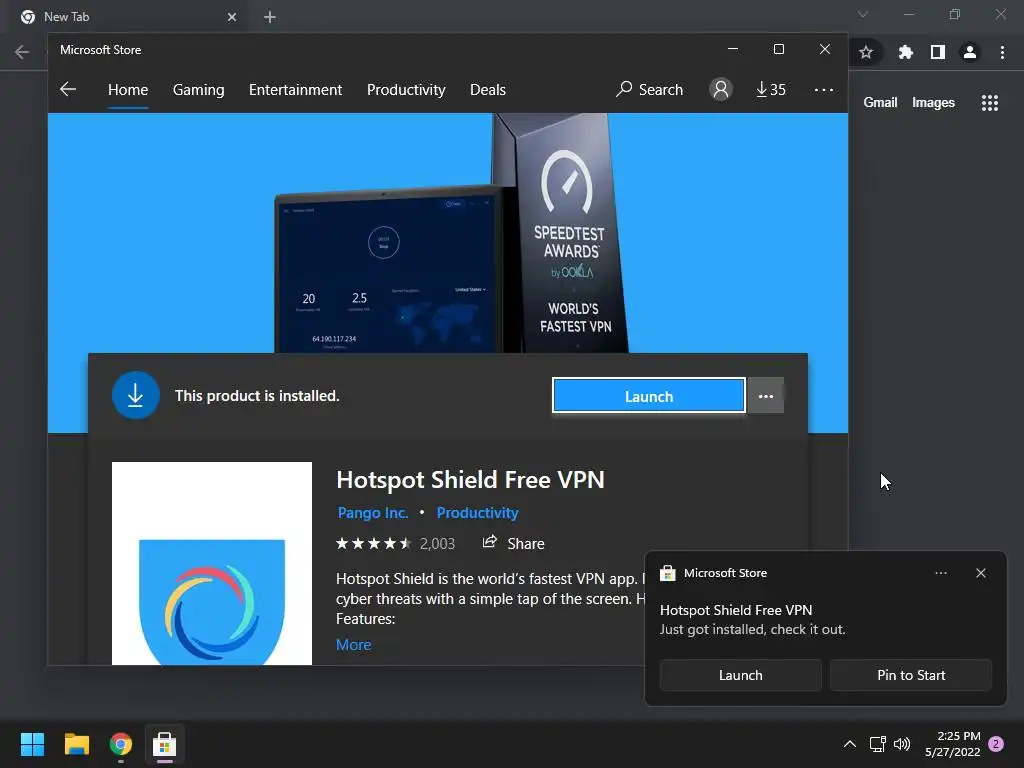Open the Entertainment tab

(295, 89)
